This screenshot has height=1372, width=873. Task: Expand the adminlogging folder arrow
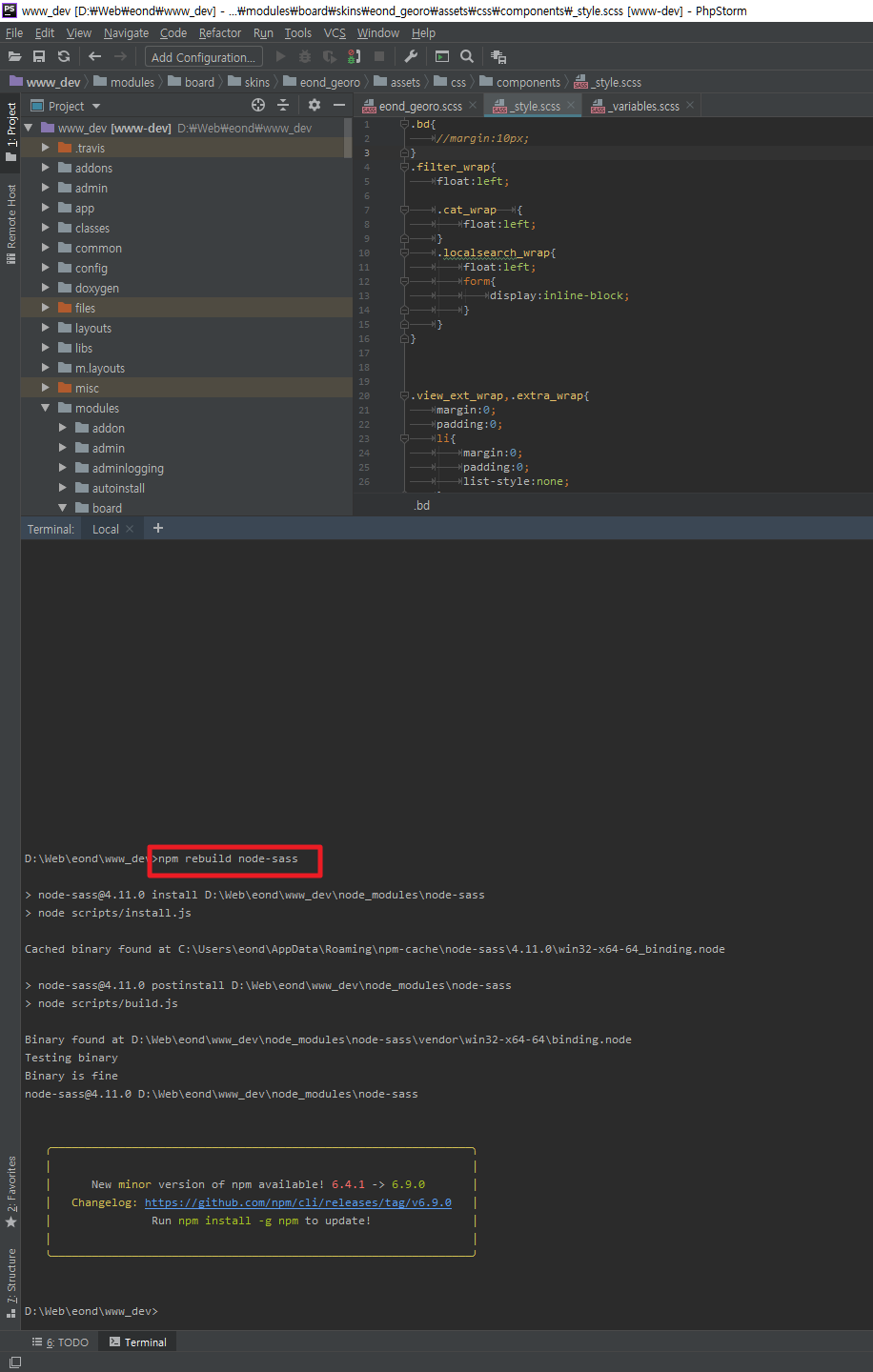click(x=62, y=468)
